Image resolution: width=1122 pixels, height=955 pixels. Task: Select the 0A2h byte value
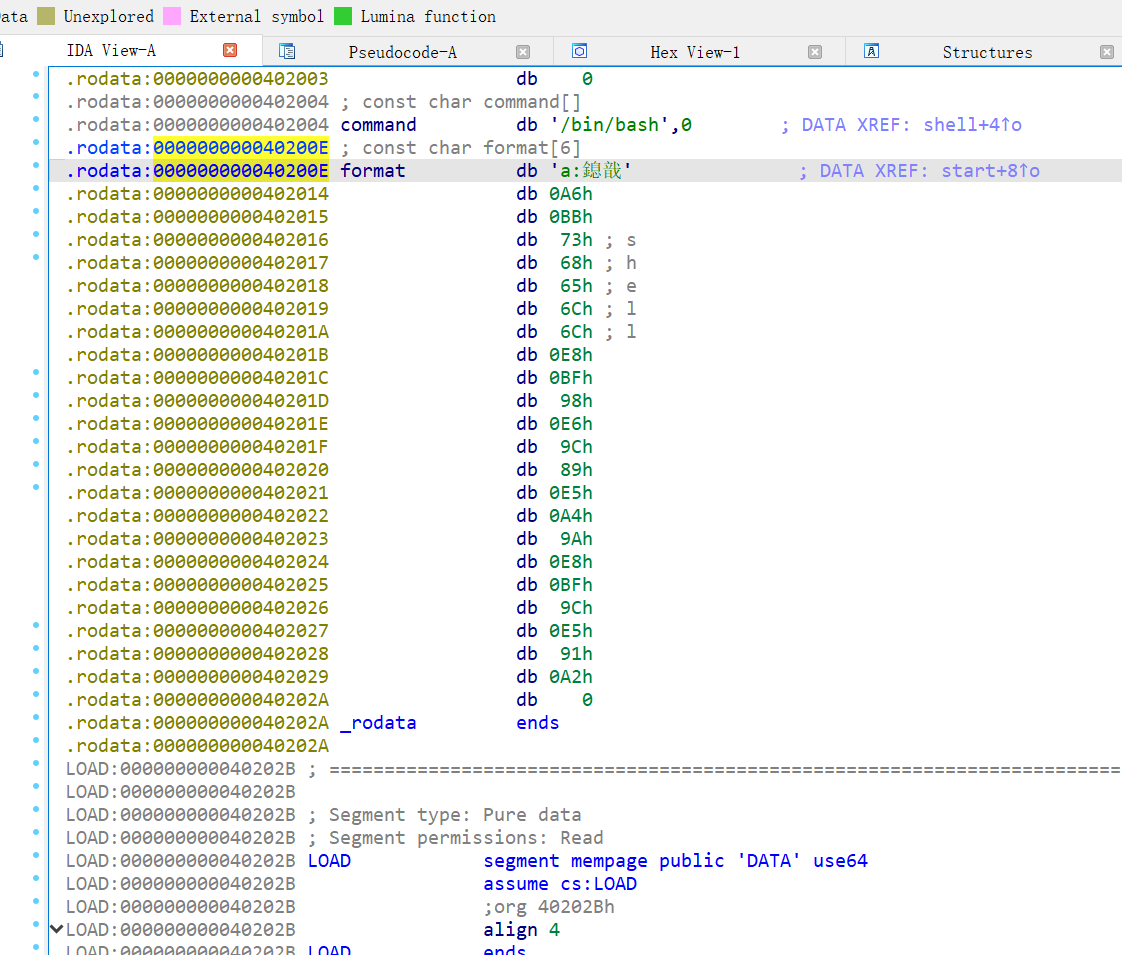(x=571, y=677)
